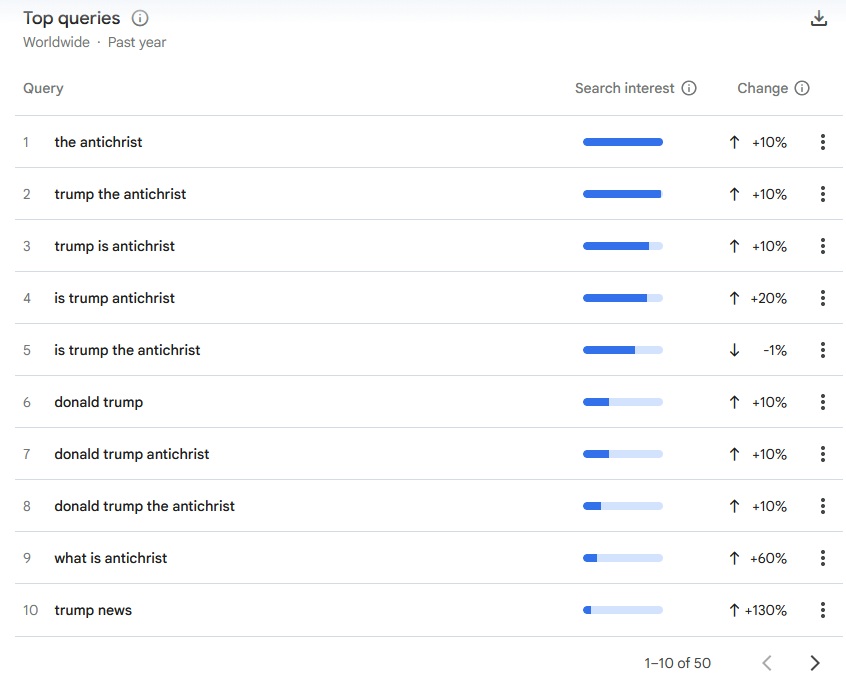Screen dimensions: 846x681
Task: Open the query 'trump is antichrist'
Action: tap(114, 246)
